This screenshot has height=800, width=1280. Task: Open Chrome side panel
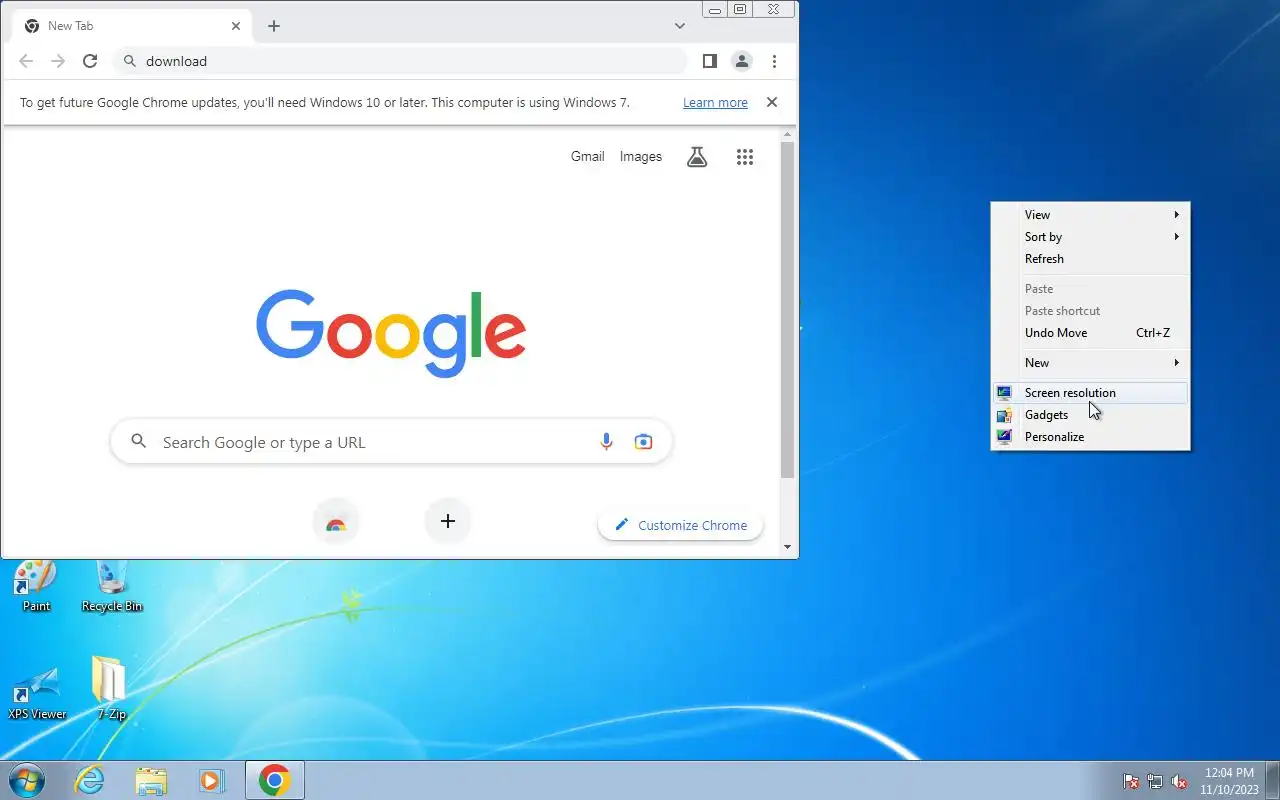coord(709,61)
